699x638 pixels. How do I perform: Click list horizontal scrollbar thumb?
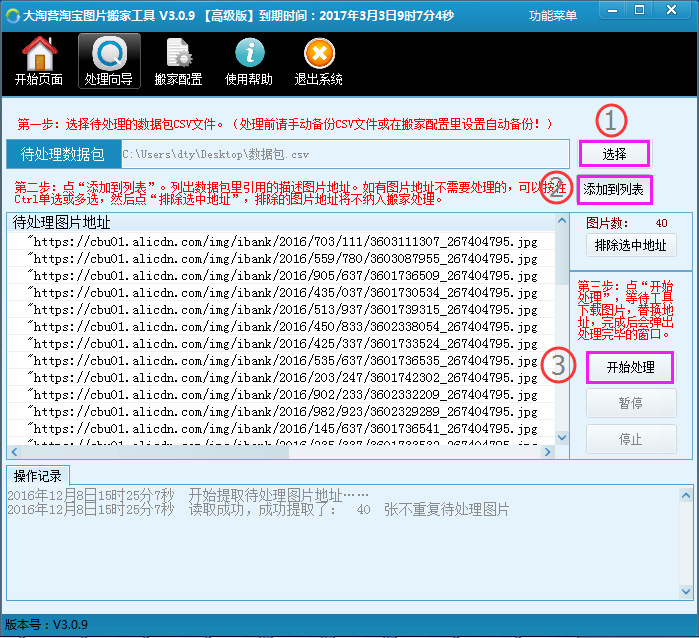click(x=155, y=452)
